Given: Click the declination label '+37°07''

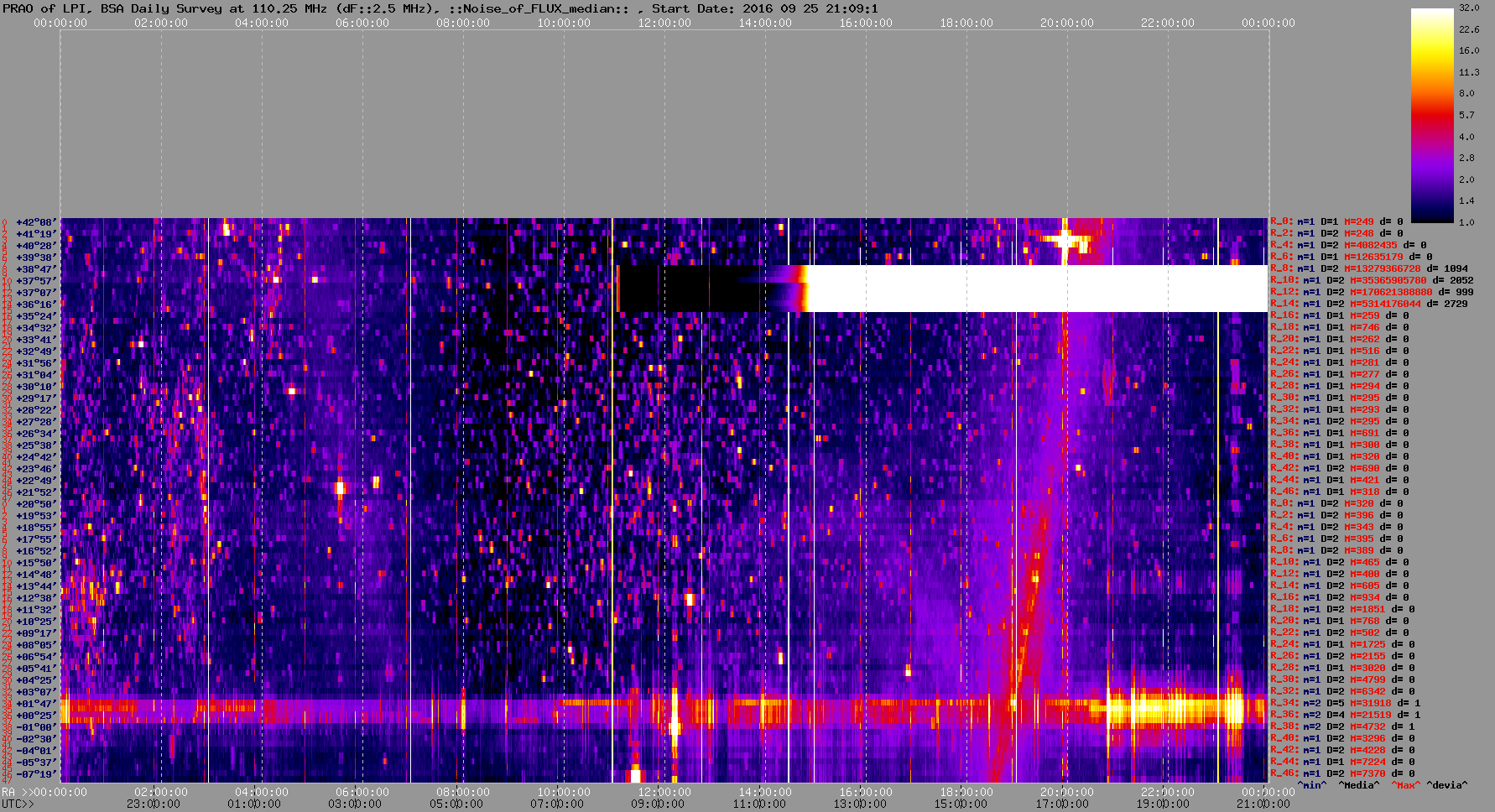Looking at the screenshot, I should click(35, 293).
